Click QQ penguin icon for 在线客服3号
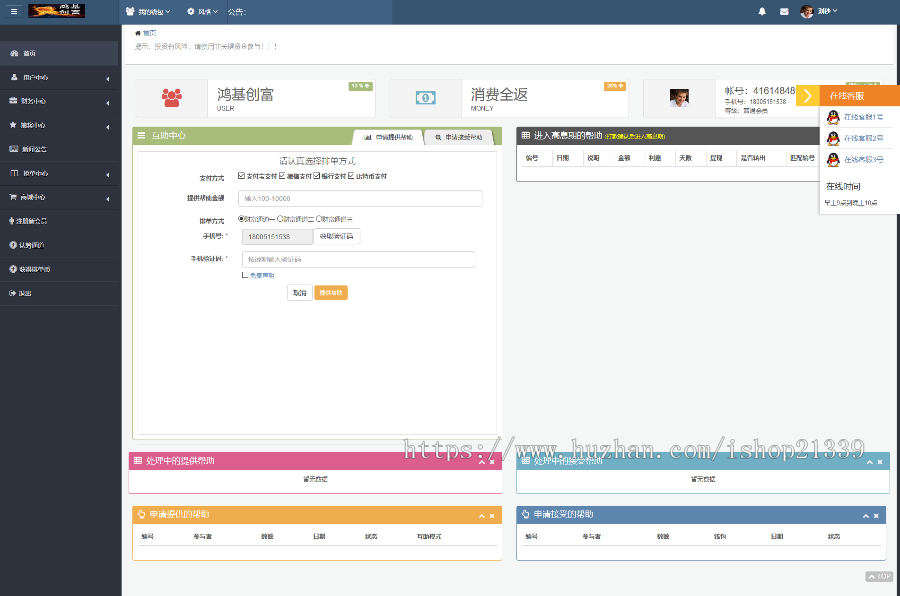This screenshot has width=900, height=596. [x=833, y=160]
